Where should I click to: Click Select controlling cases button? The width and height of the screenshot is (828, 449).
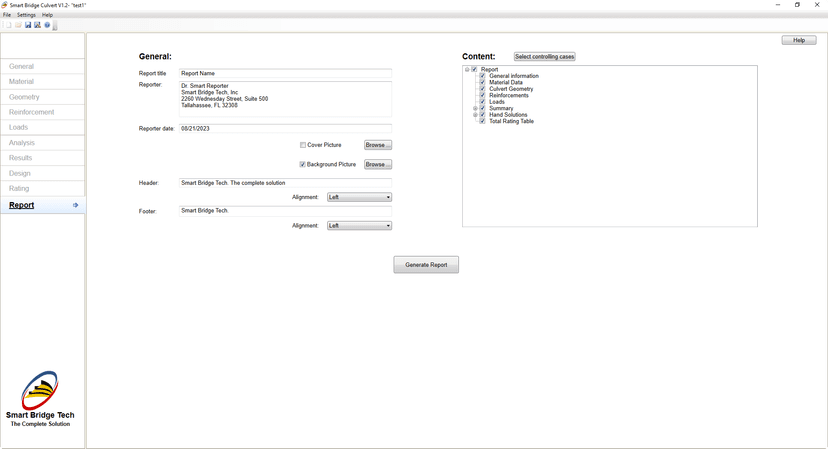click(544, 57)
